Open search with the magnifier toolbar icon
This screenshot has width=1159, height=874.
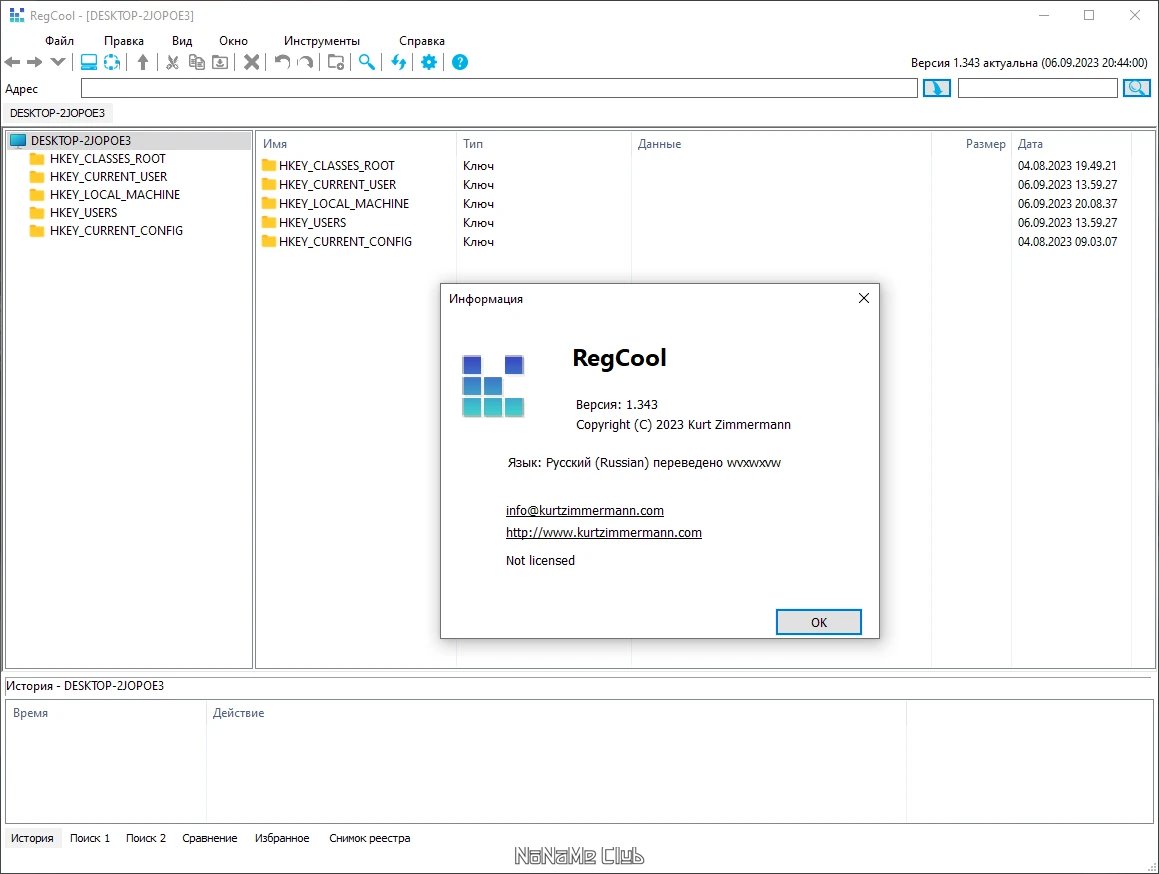point(367,62)
